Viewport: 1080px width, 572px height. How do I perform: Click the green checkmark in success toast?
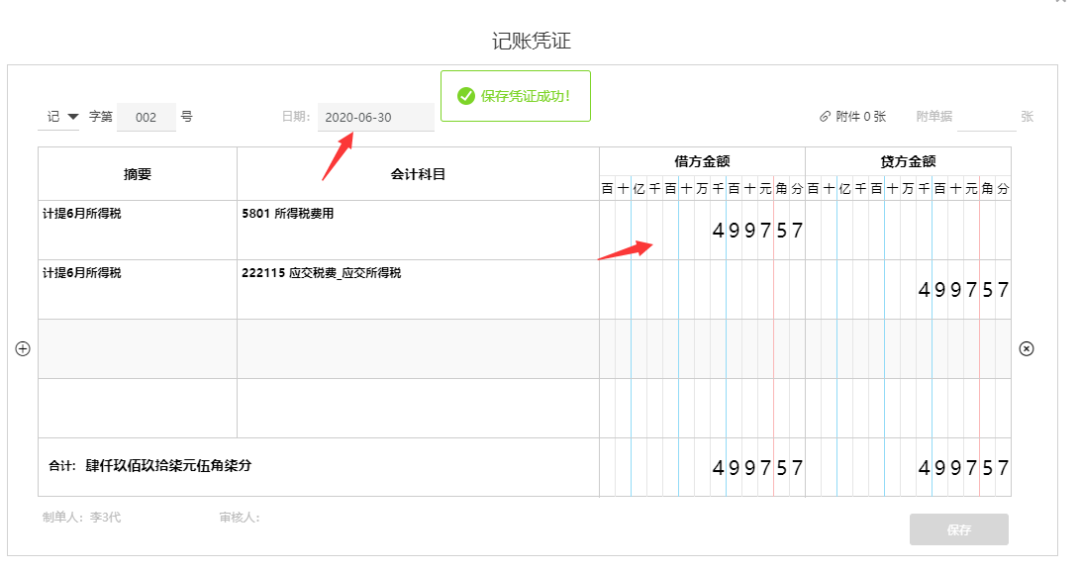(465, 96)
